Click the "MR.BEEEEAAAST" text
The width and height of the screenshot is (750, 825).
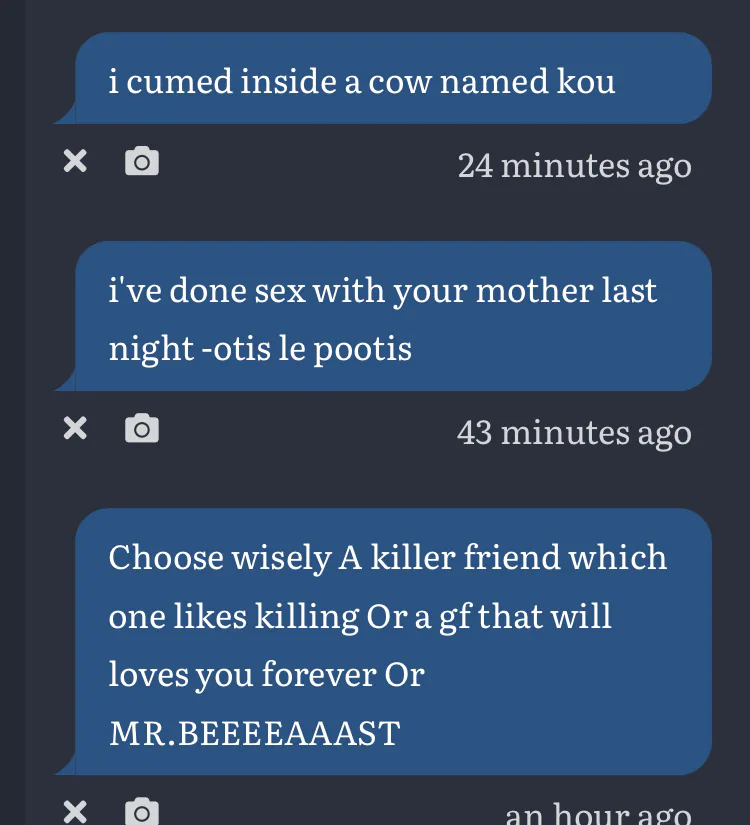[x=254, y=733]
